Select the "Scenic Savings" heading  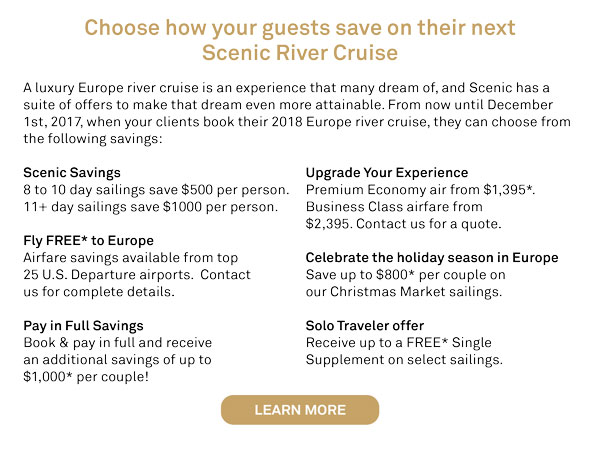coord(71,173)
